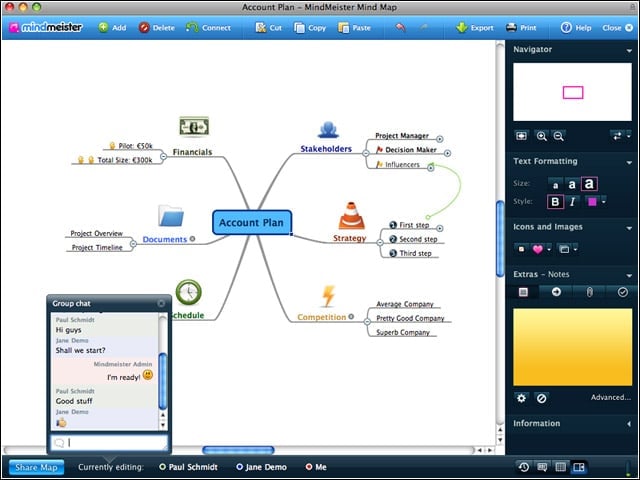Select the small text size

point(555,185)
